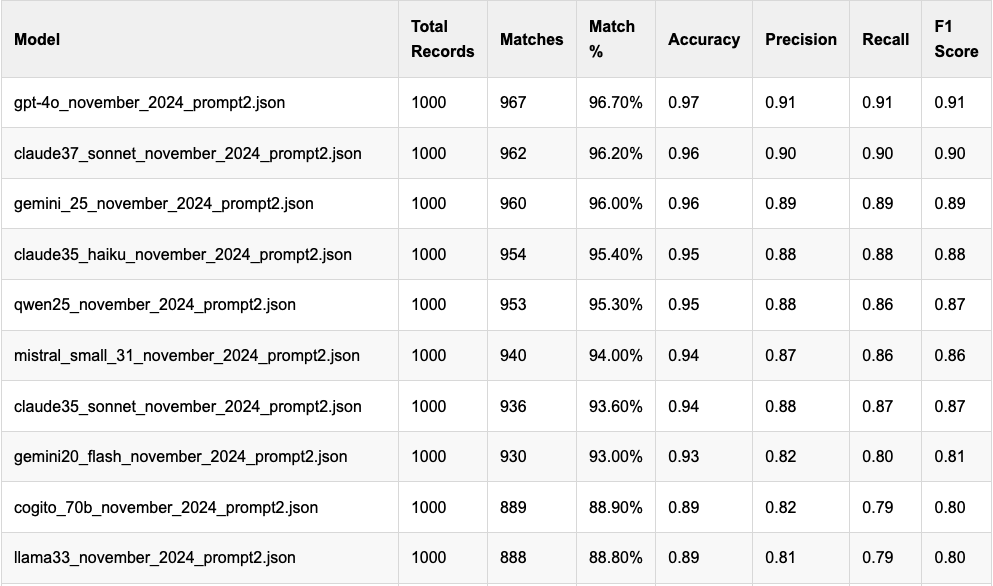
Task: Select the llama33_november_2024_prompt2.json cell
Action: [x=155, y=557]
